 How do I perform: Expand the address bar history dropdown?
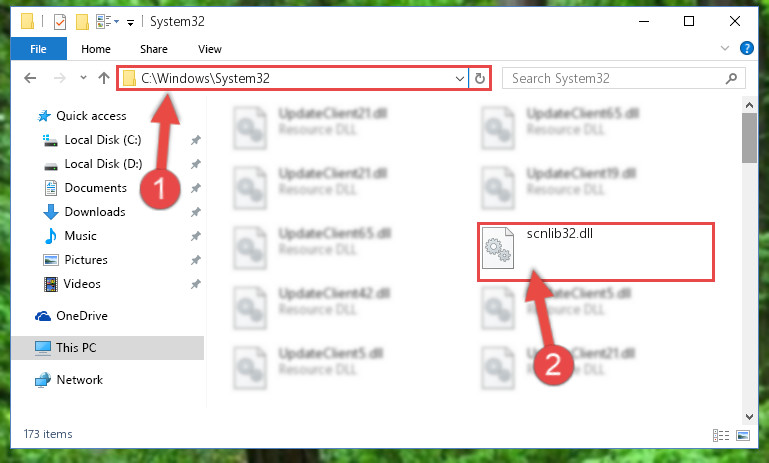tap(460, 78)
